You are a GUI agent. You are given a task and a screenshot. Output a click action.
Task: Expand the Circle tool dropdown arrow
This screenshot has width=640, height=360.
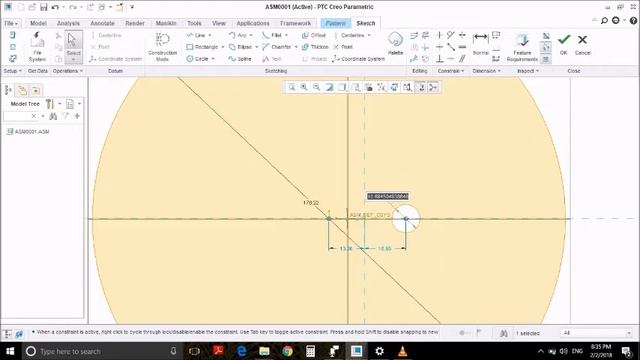213,59
